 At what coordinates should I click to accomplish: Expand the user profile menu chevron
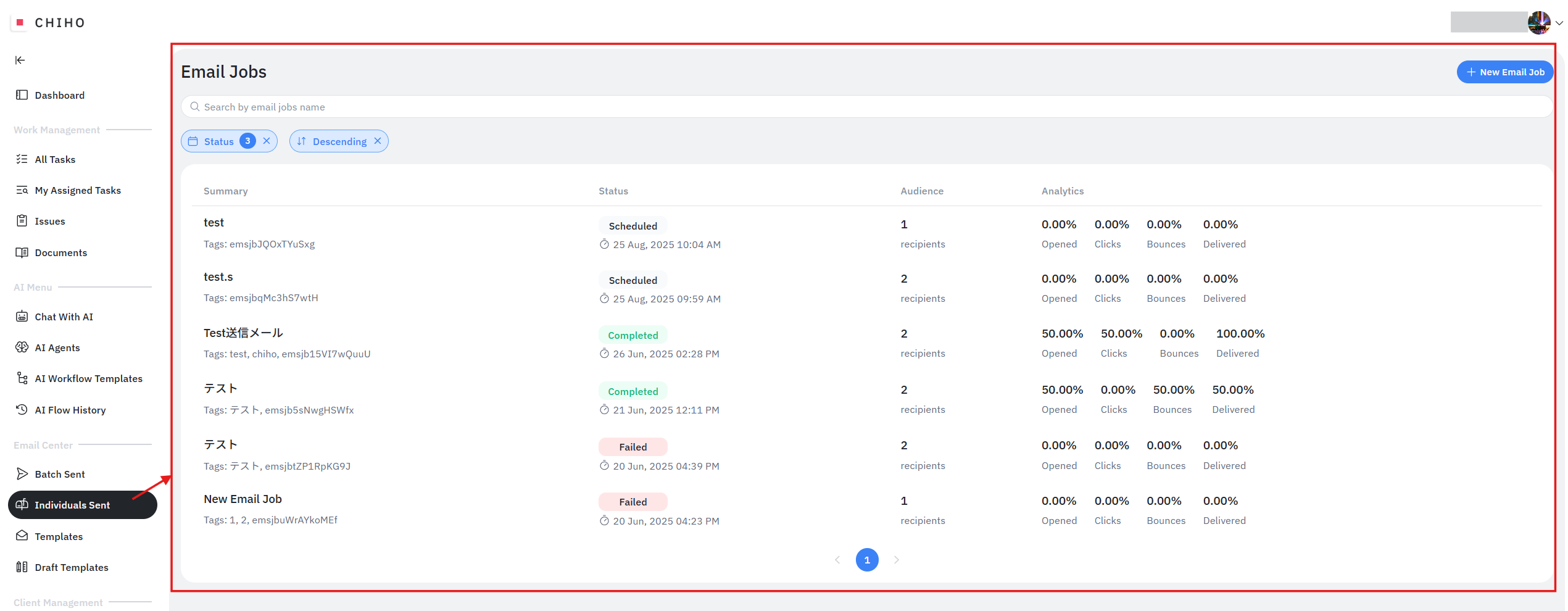[1559, 23]
